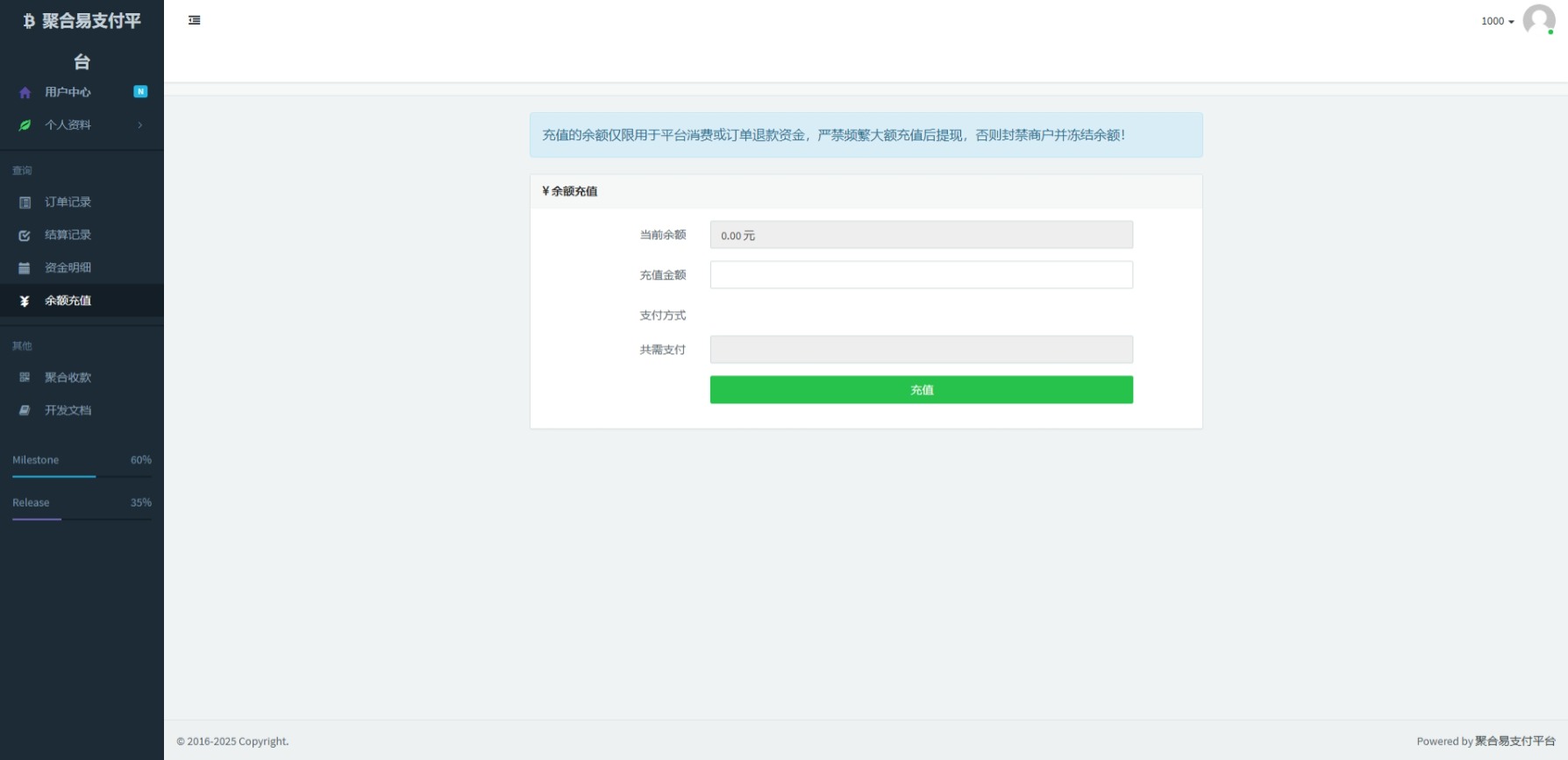Open the 聚合易支付平台 footer link
The image size is (1568, 760).
[1515, 742]
